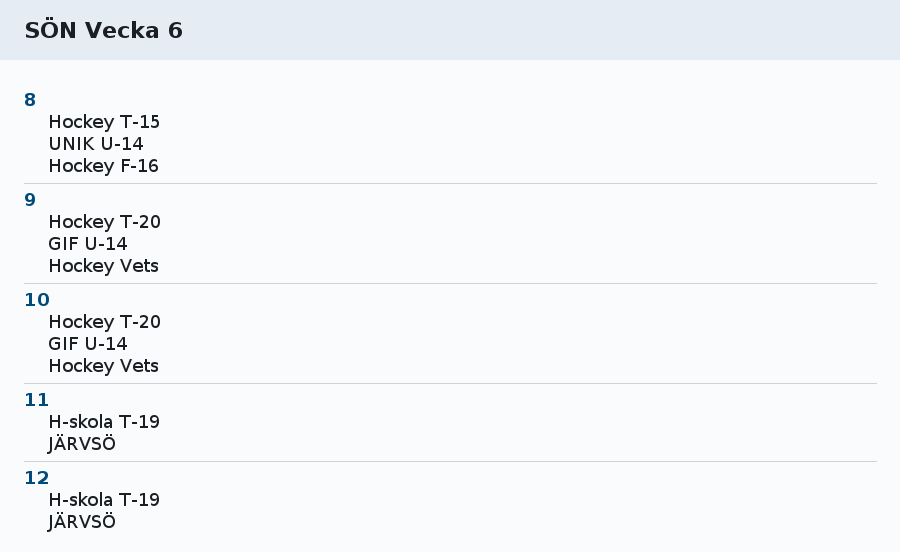Select the hour 12 label

click(37, 478)
